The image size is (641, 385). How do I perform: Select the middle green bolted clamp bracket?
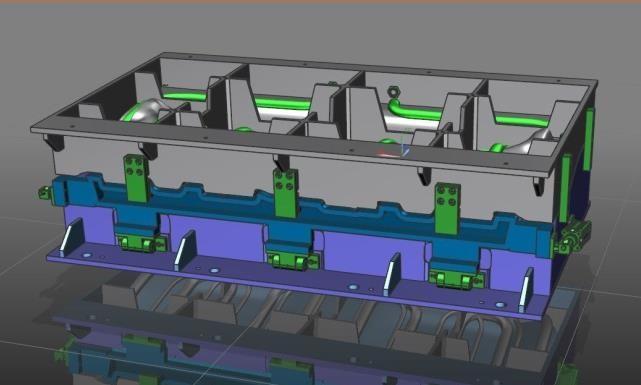tap(286, 193)
